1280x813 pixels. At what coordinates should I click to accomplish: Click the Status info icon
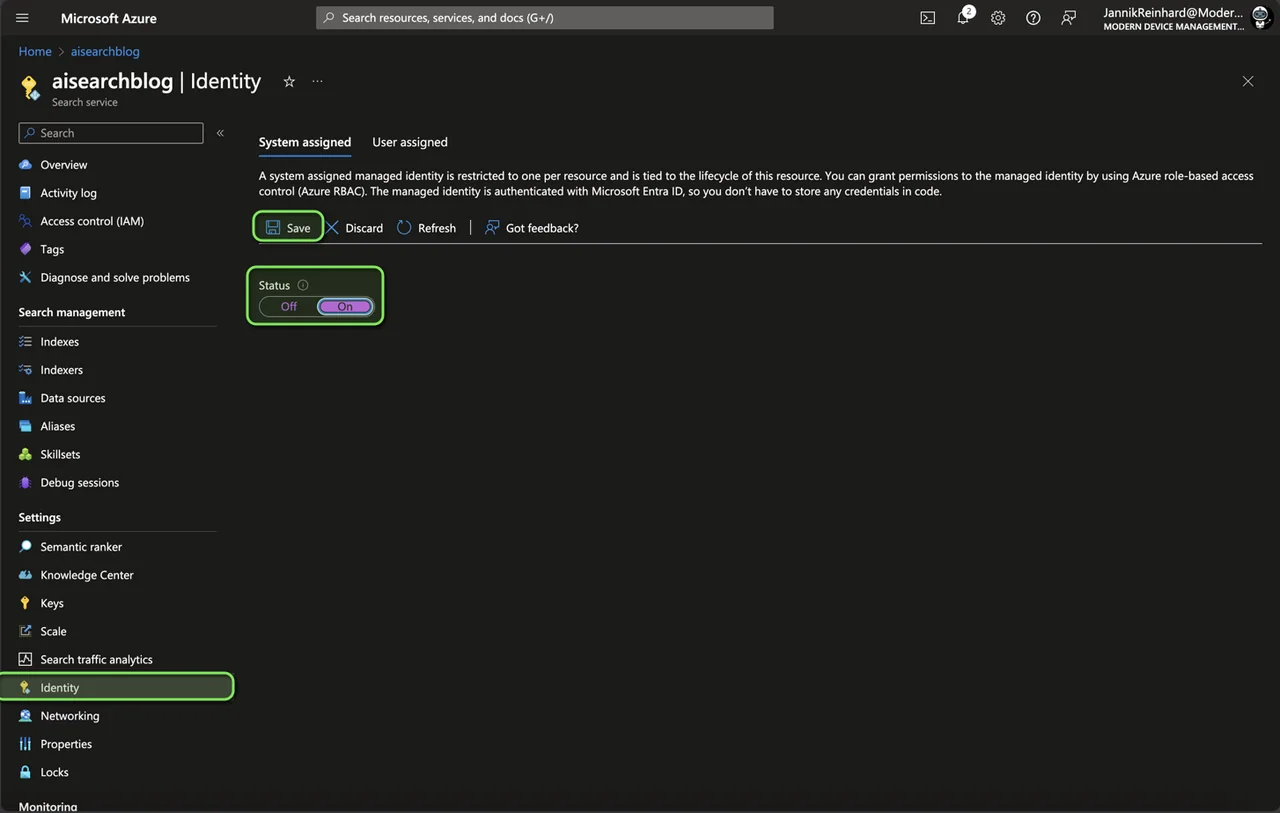click(303, 285)
